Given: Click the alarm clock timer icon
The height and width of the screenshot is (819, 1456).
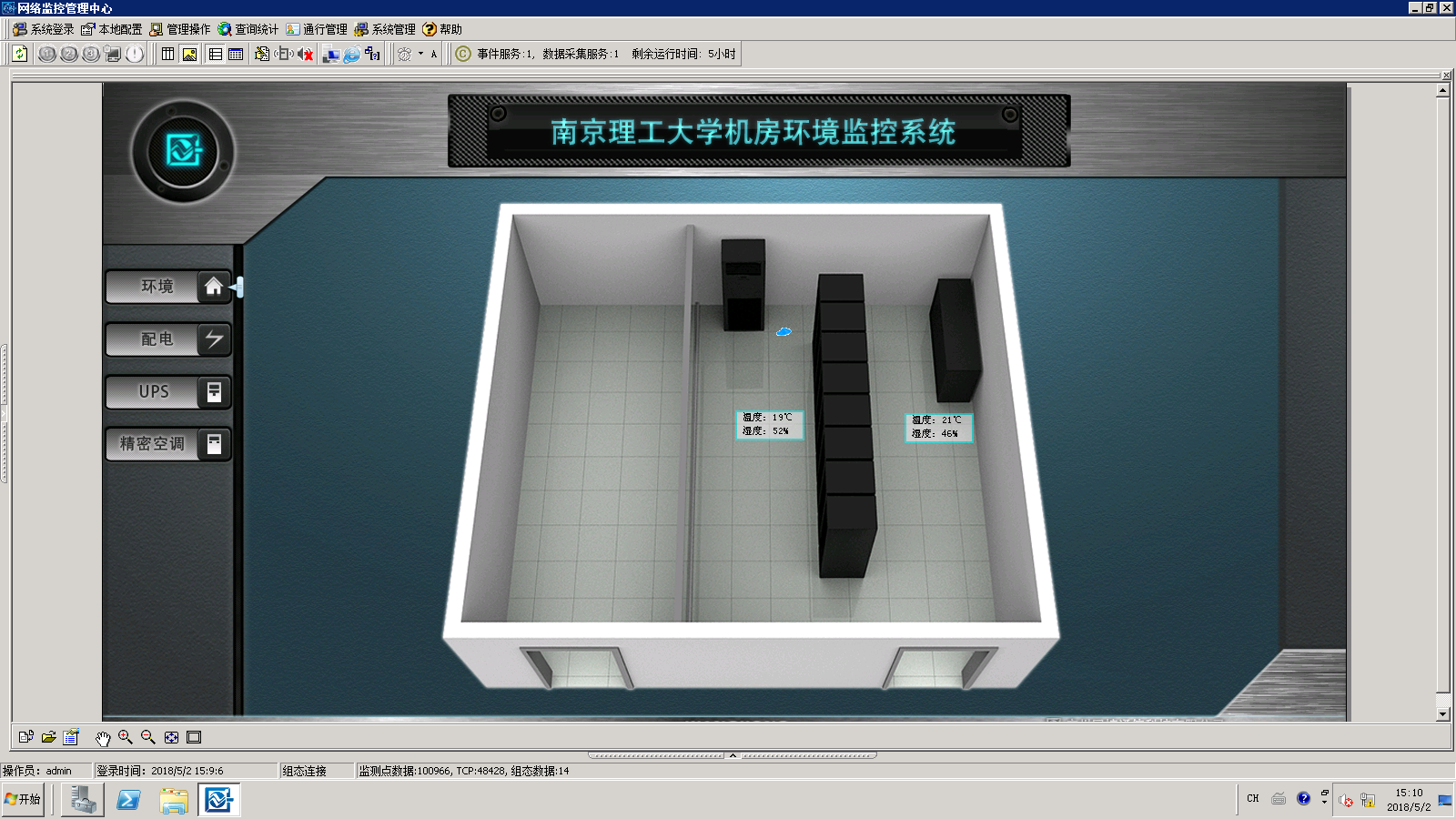Looking at the screenshot, I should (405, 54).
